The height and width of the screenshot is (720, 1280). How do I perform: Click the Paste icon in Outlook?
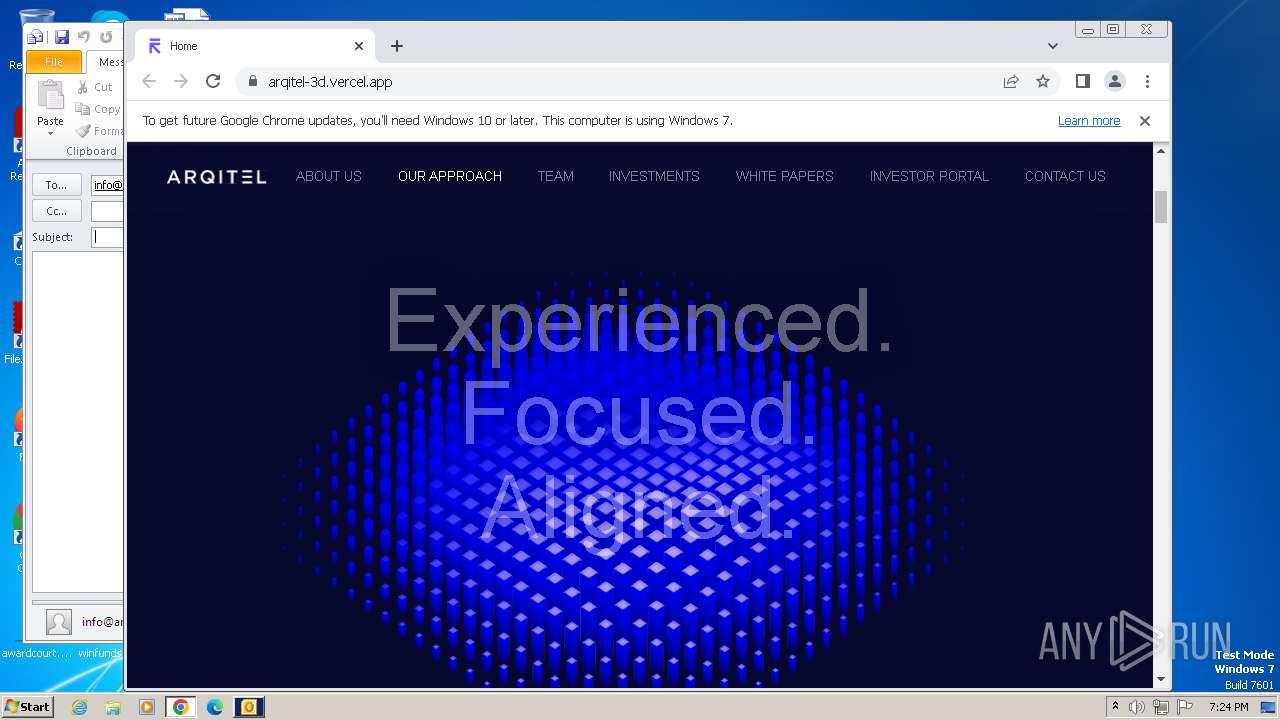(x=50, y=96)
